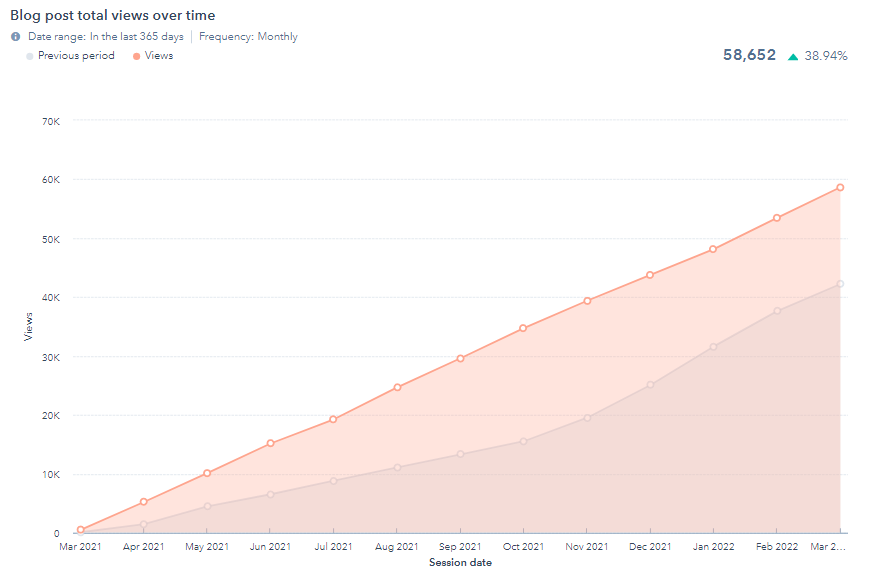887x584 pixels.
Task: Toggle the Views series legend label
Action: pyautogui.click(x=159, y=56)
